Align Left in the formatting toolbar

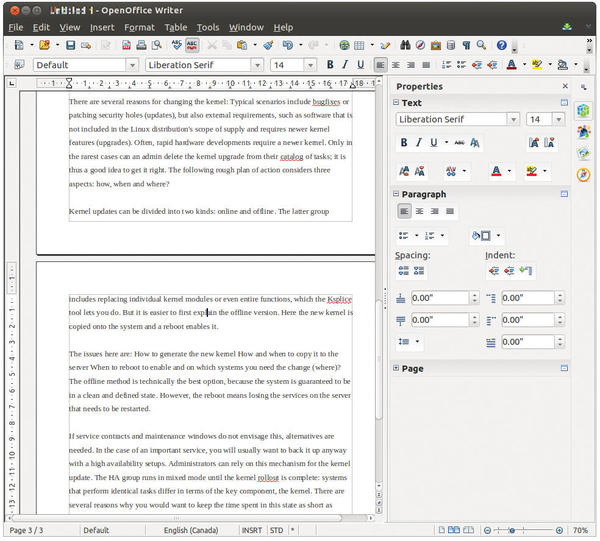pos(380,65)
